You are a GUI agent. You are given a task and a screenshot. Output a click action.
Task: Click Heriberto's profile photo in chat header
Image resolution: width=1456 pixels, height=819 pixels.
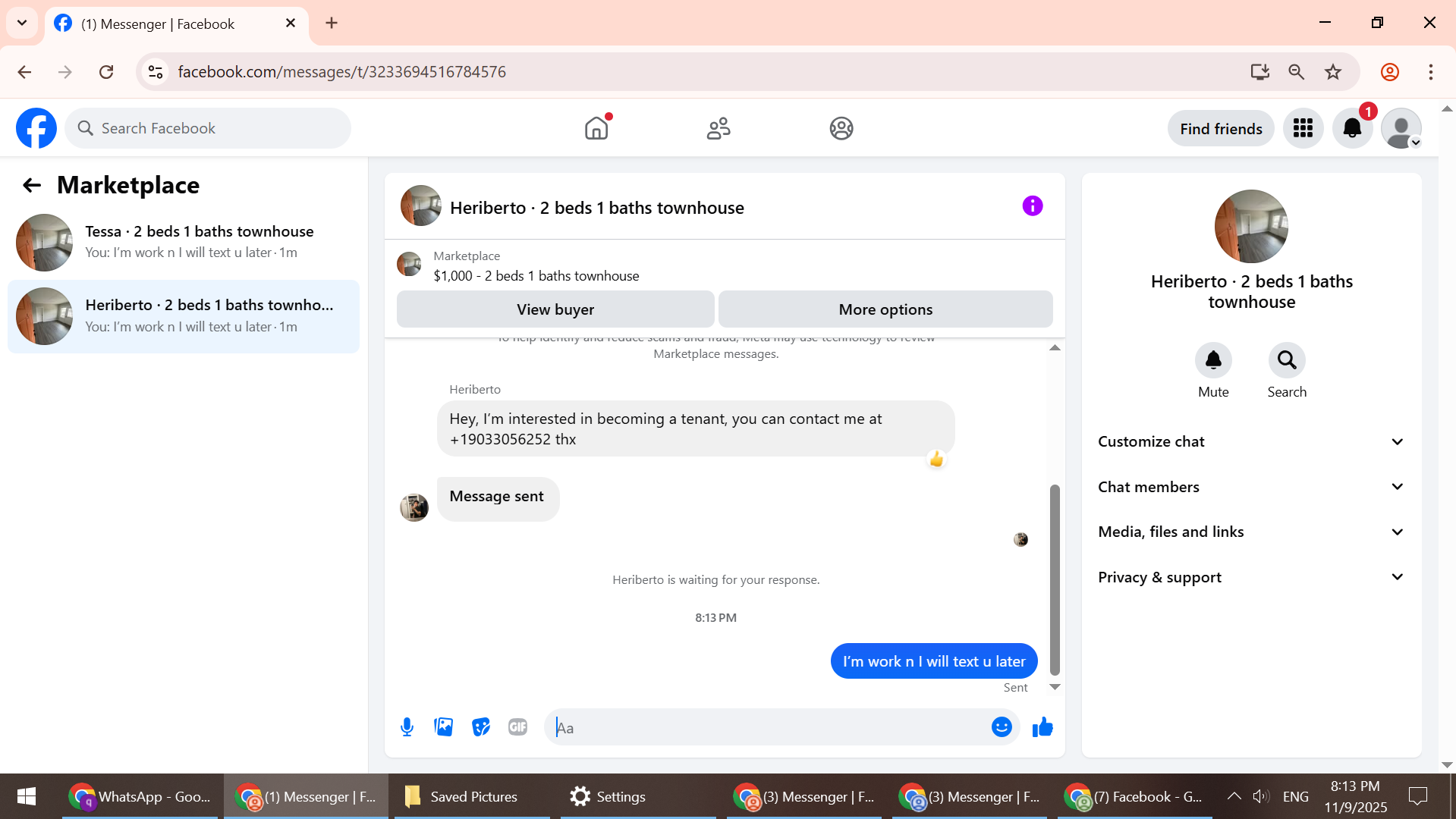coord(420,206)
